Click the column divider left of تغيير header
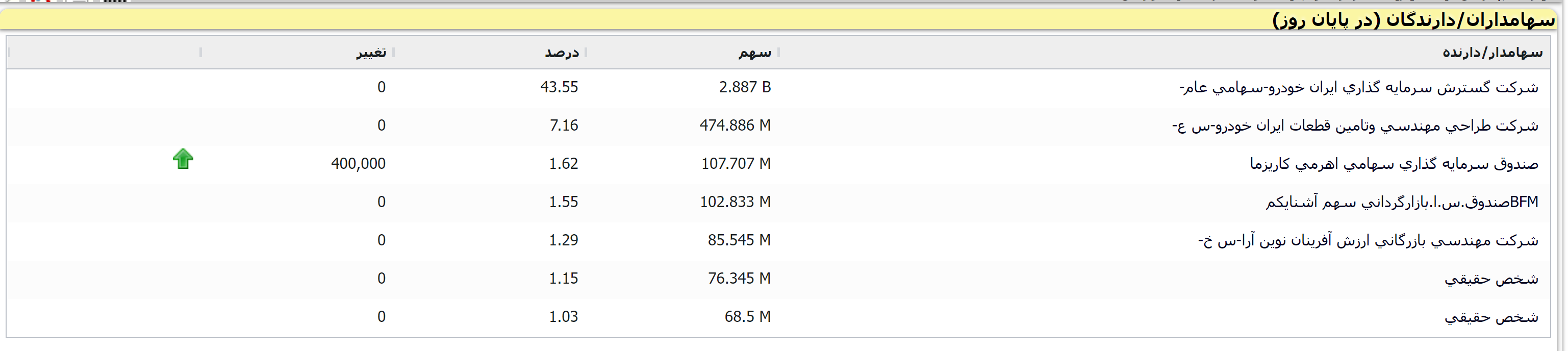Screen dimensions: 1568x351 click(x=201, y=53)
